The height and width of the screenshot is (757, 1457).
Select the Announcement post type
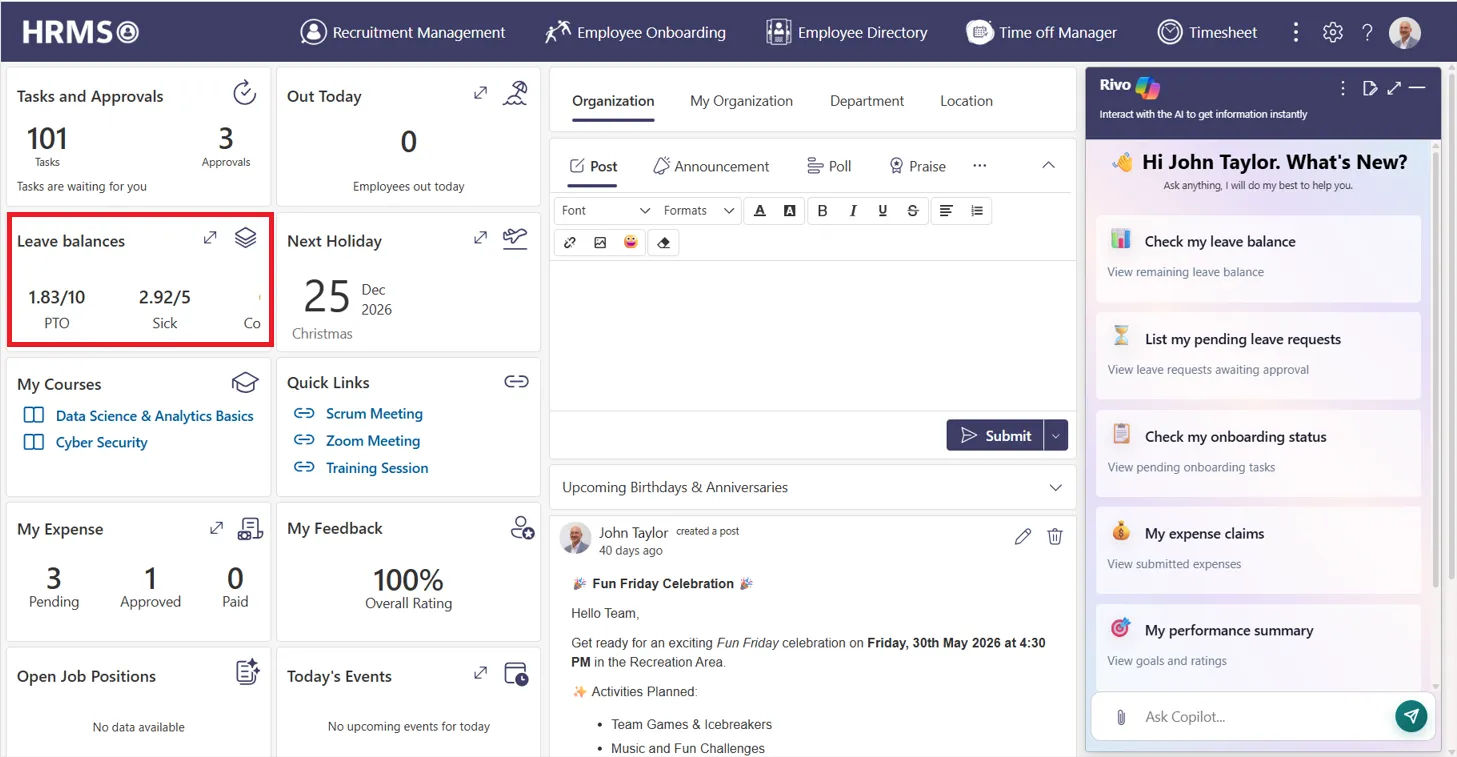[x=711, y=166]
